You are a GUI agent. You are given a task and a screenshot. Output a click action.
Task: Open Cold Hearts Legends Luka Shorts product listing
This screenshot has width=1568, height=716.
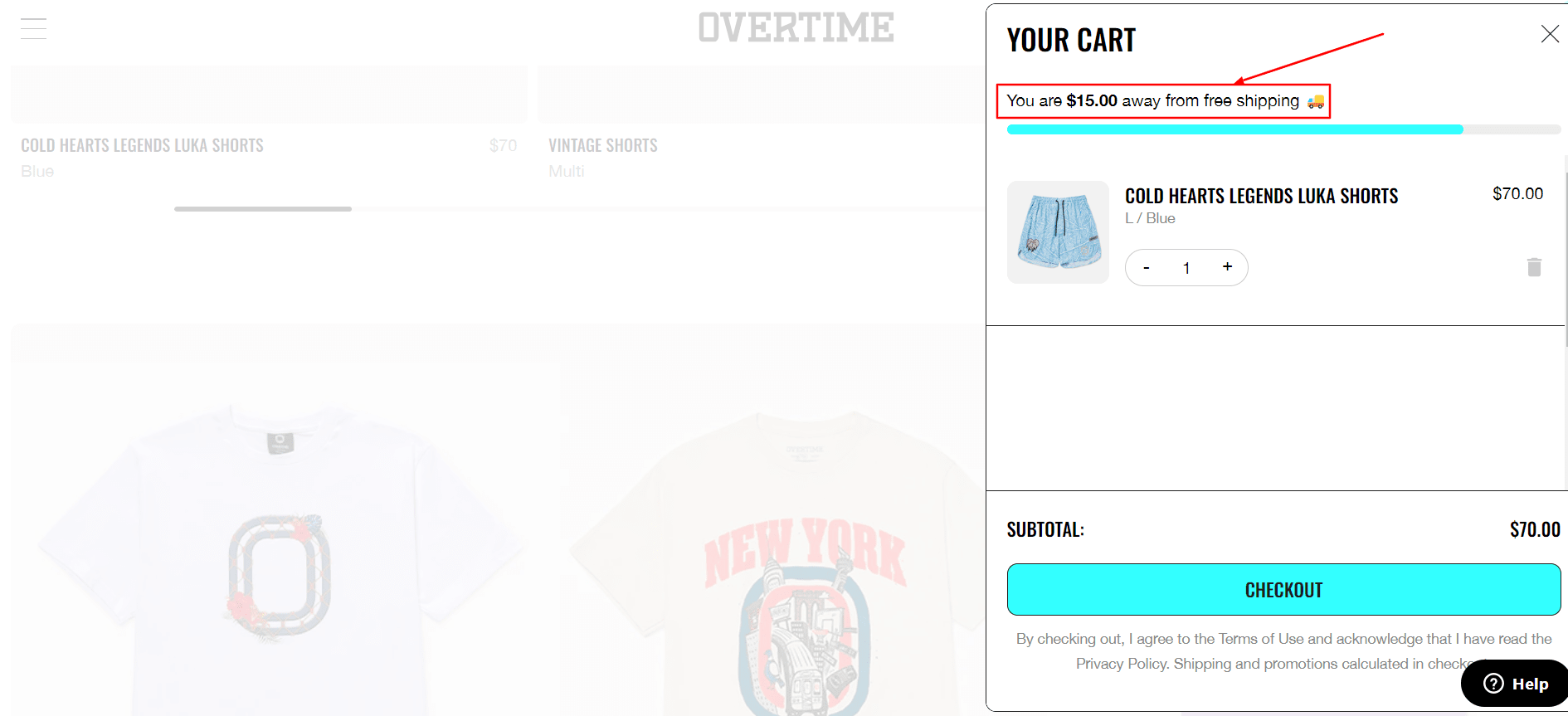pos(142,146)
